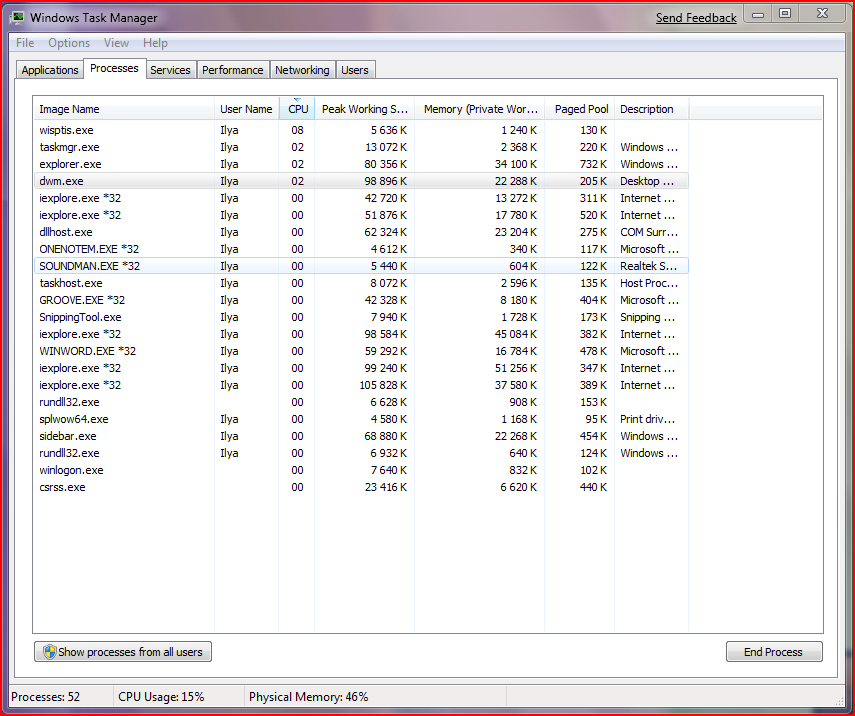Select the splwow64.exe process
The image size is (855, 716).
click(x=361, y=419)
